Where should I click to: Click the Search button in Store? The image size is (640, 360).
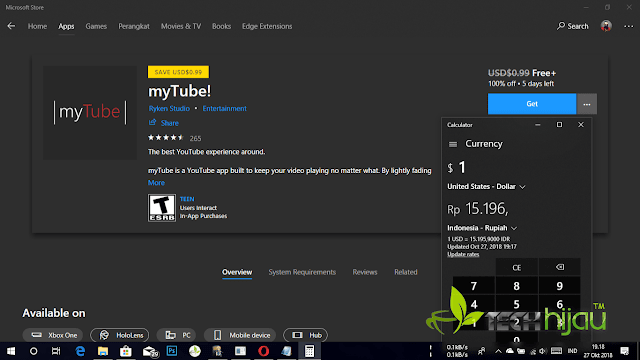pyautogui.click(x=573, y=26)
